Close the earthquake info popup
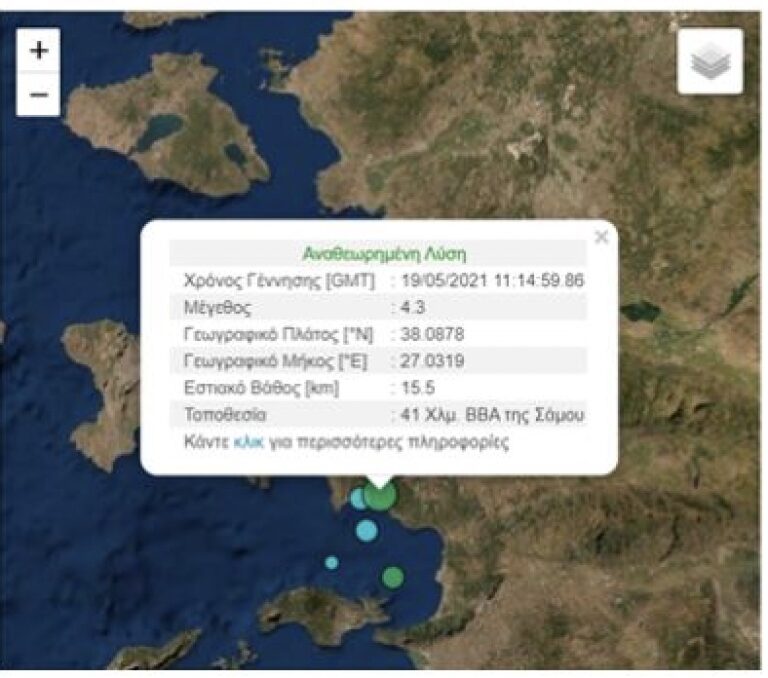Viewport: 768px width, 678px height. click(x=601, y=237)
